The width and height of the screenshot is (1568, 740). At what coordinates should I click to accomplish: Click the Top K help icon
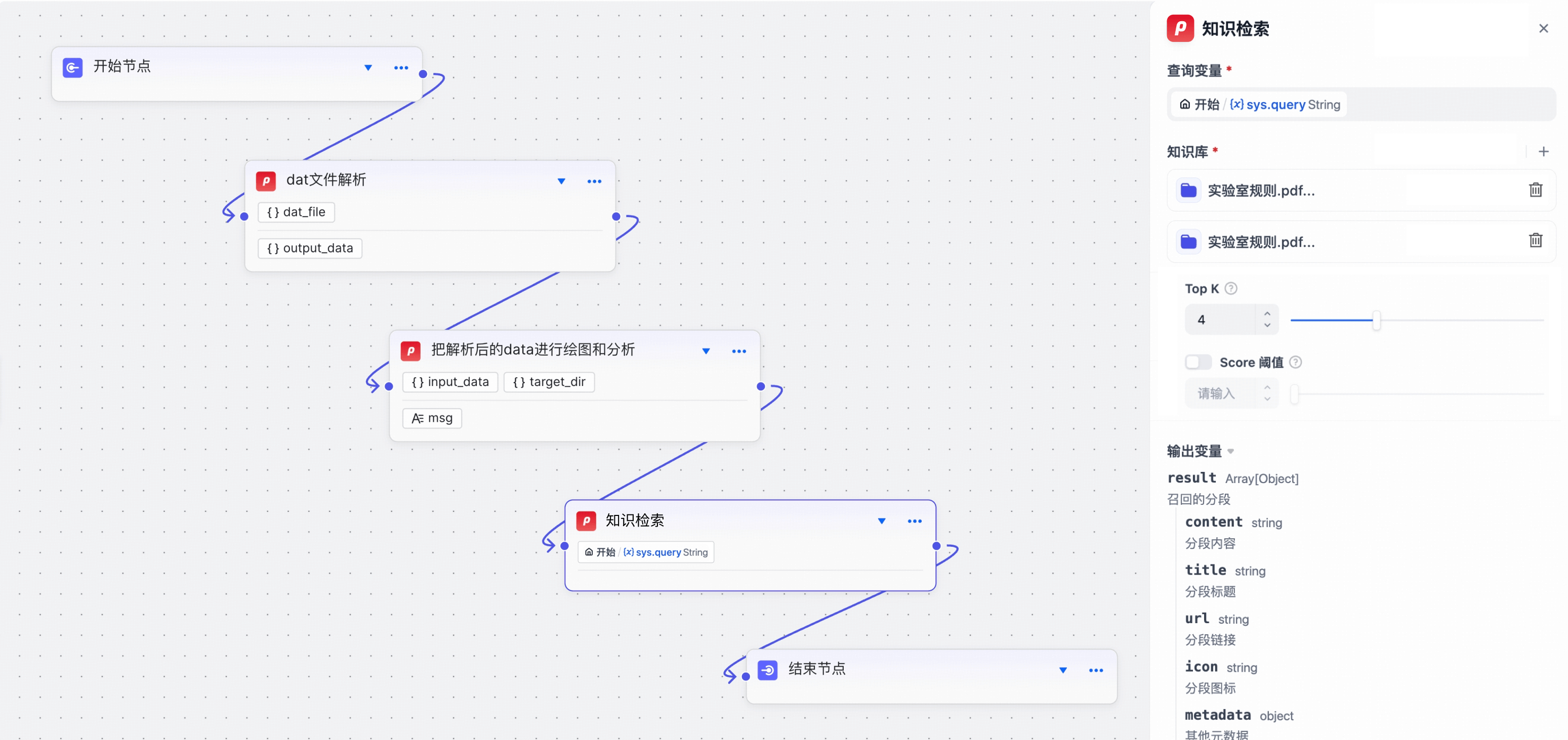[x=1231, y=288]
